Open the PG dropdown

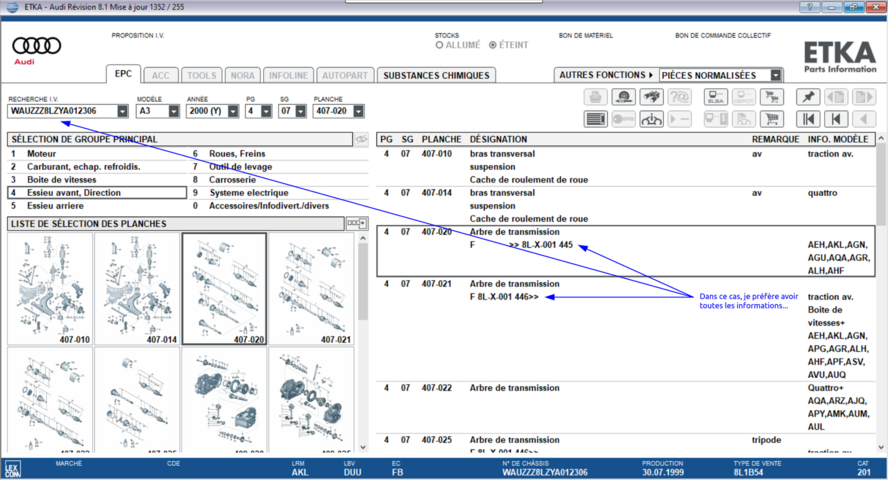coord(266,112)
